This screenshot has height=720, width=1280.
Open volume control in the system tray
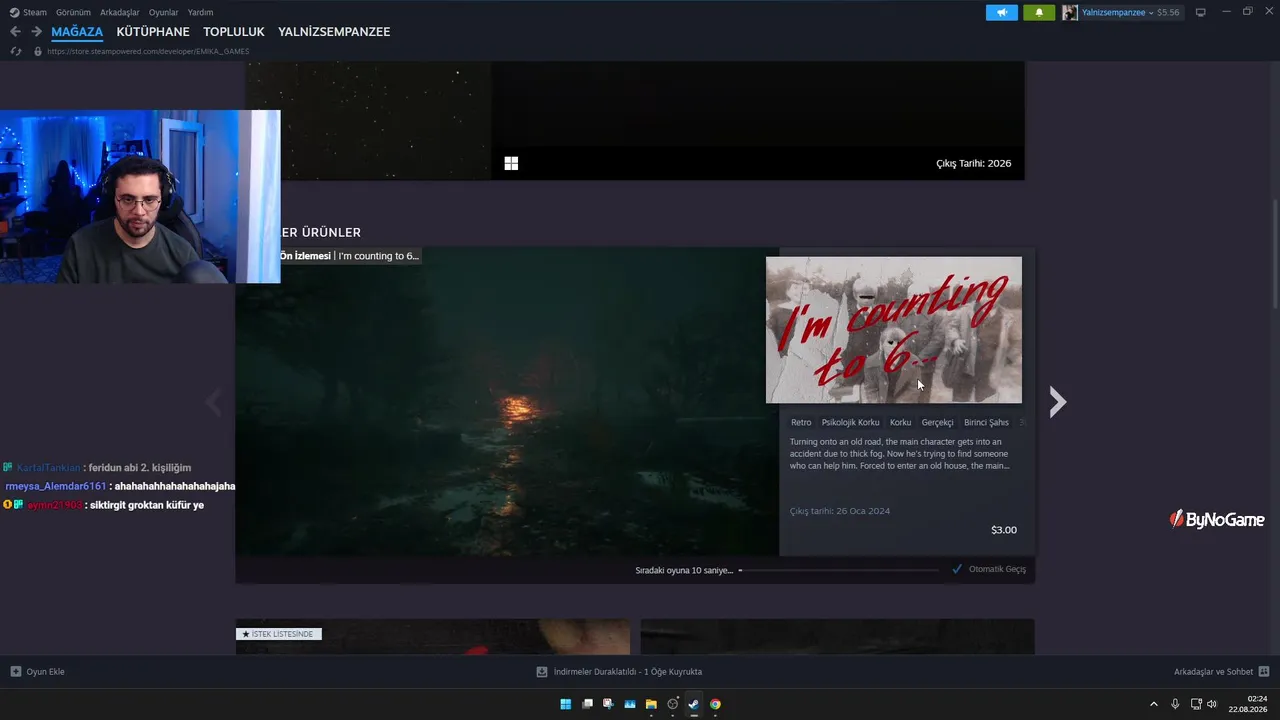click(1212, 704)
